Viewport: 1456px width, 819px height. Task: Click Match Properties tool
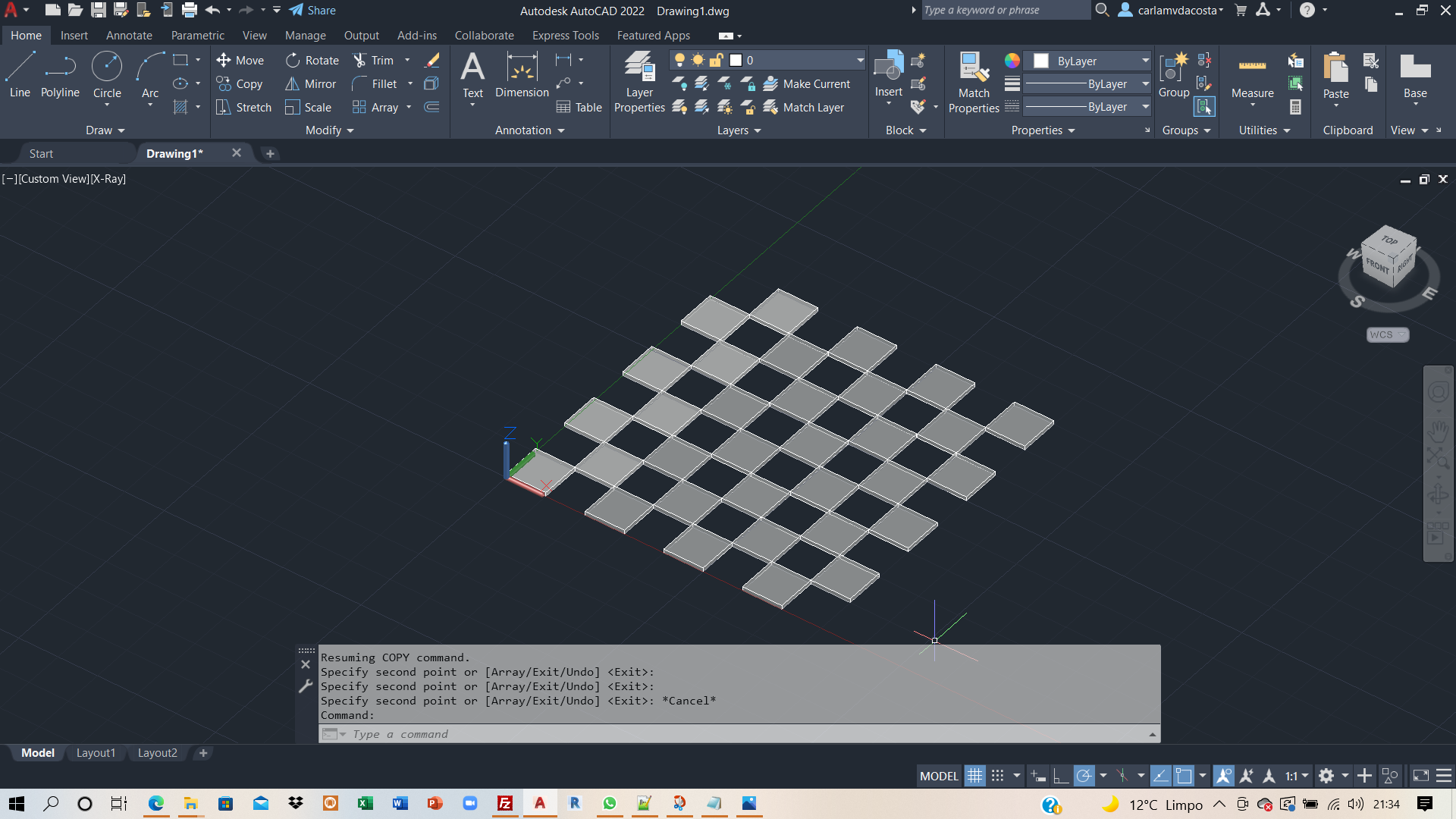click(974, 82)
